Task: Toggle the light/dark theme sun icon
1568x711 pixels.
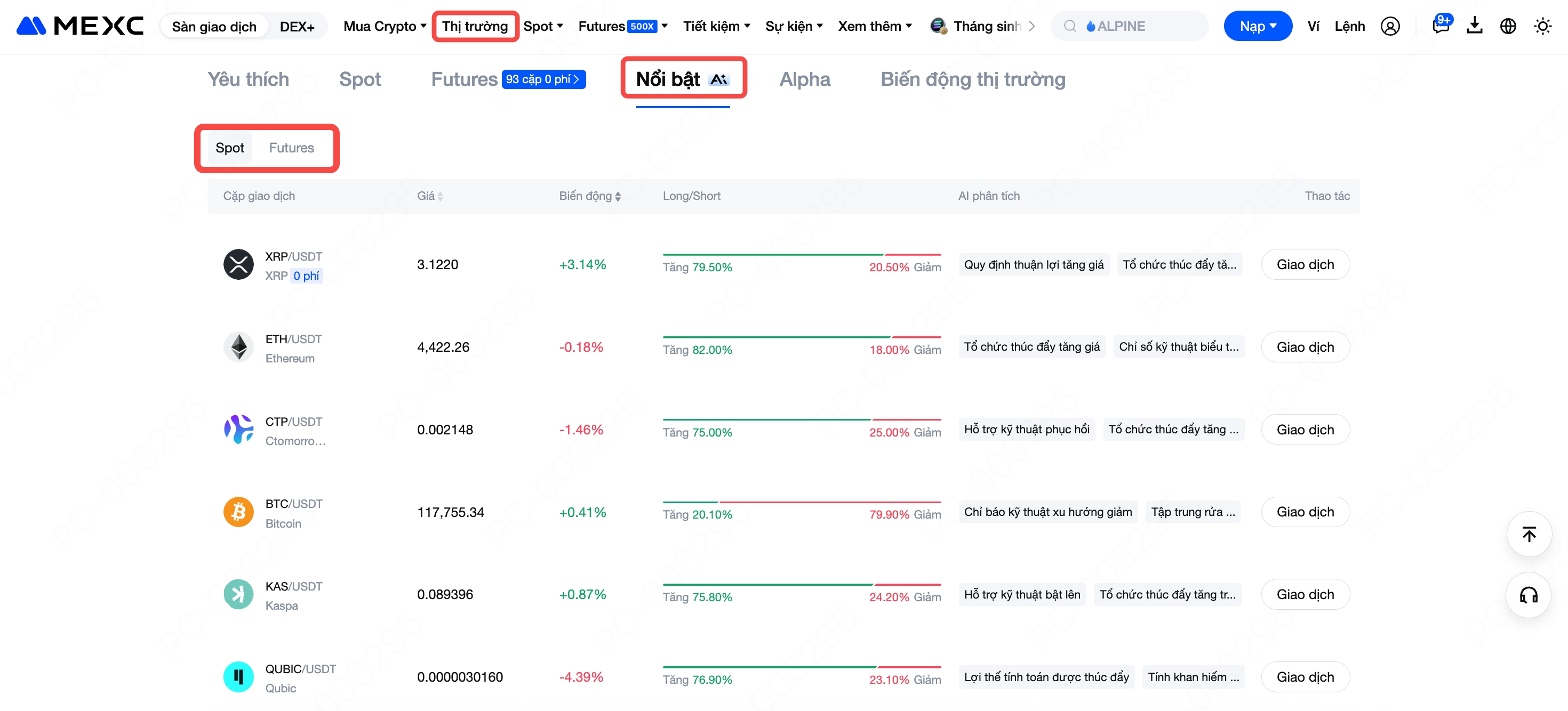Action: pos(1542,26)
